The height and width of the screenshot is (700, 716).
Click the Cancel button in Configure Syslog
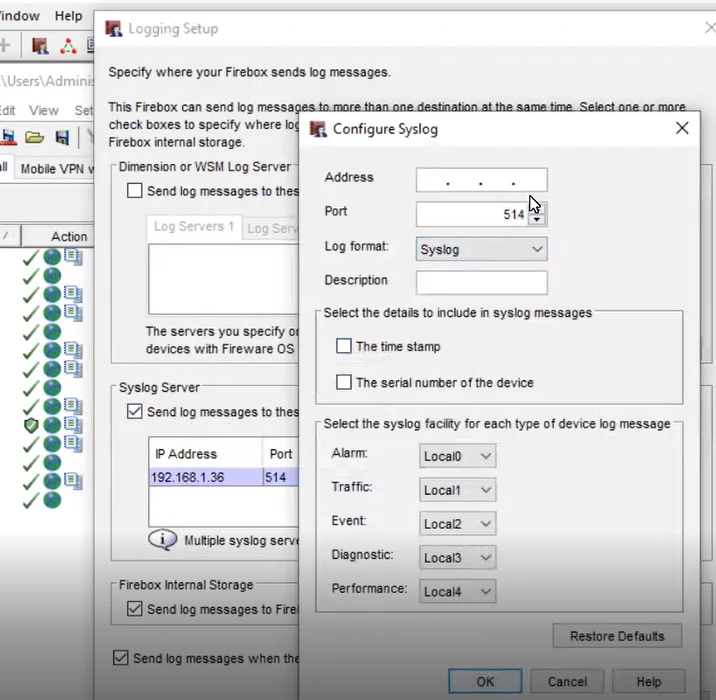click(x=567, y=681)
